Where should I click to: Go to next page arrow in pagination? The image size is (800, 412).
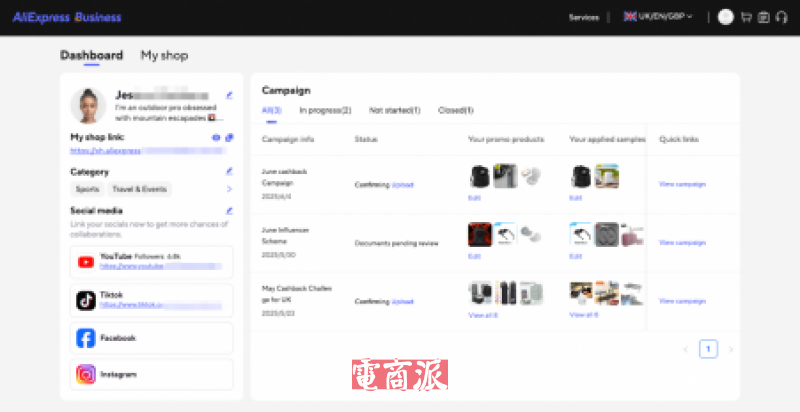pos(731,349)
